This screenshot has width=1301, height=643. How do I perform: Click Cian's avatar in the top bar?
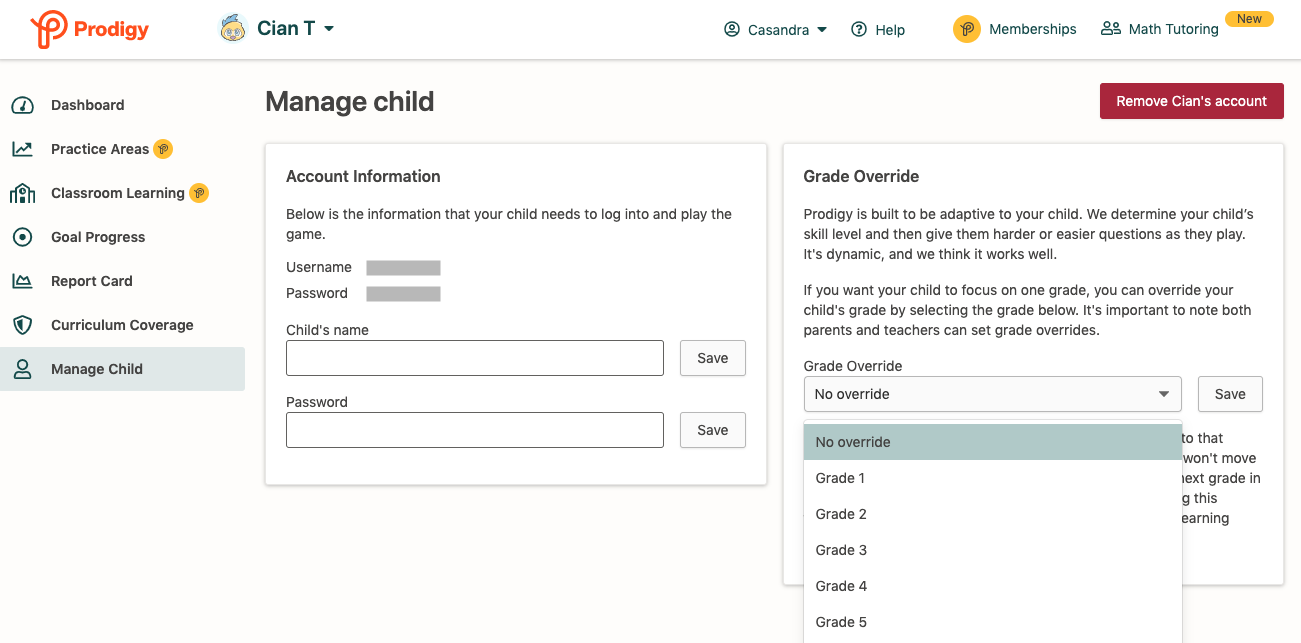click(x=233, y=28)
